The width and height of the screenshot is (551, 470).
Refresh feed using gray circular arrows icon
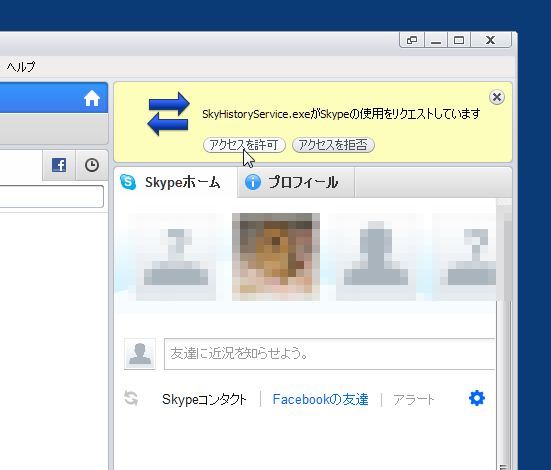point(131,398)
